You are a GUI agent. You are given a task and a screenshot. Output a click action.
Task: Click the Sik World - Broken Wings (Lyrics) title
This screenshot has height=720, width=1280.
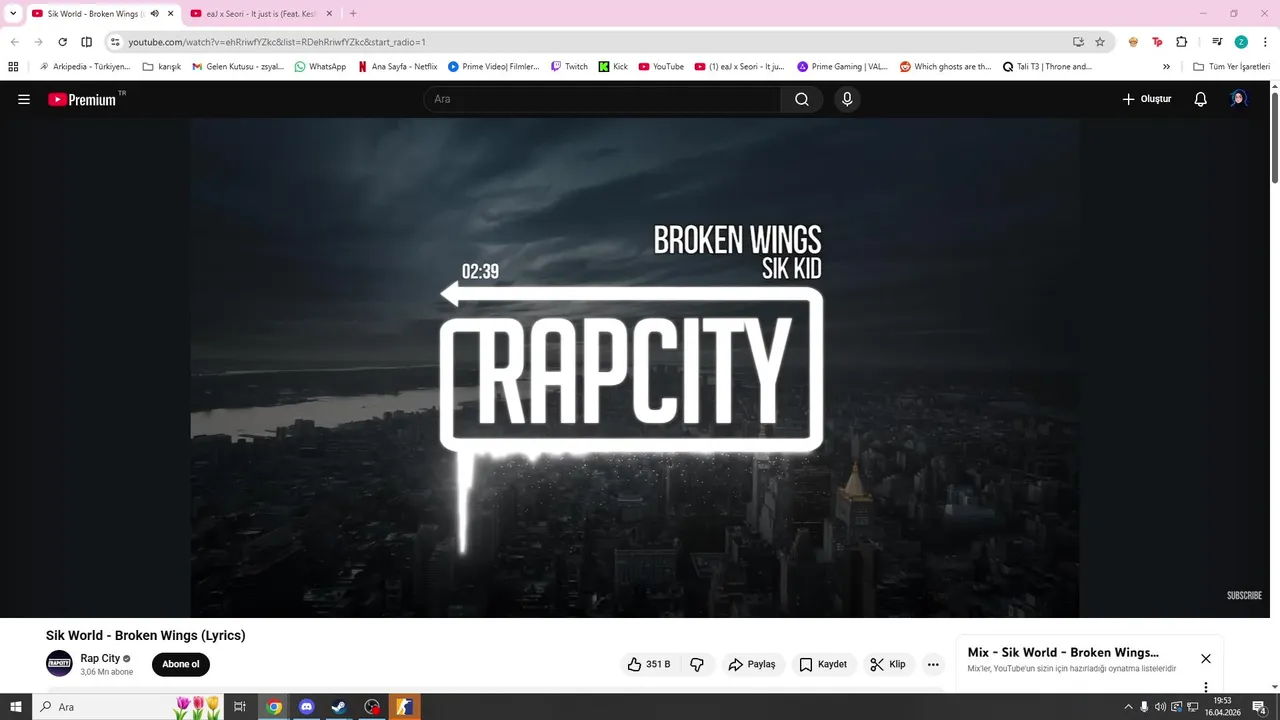[145, 635]
